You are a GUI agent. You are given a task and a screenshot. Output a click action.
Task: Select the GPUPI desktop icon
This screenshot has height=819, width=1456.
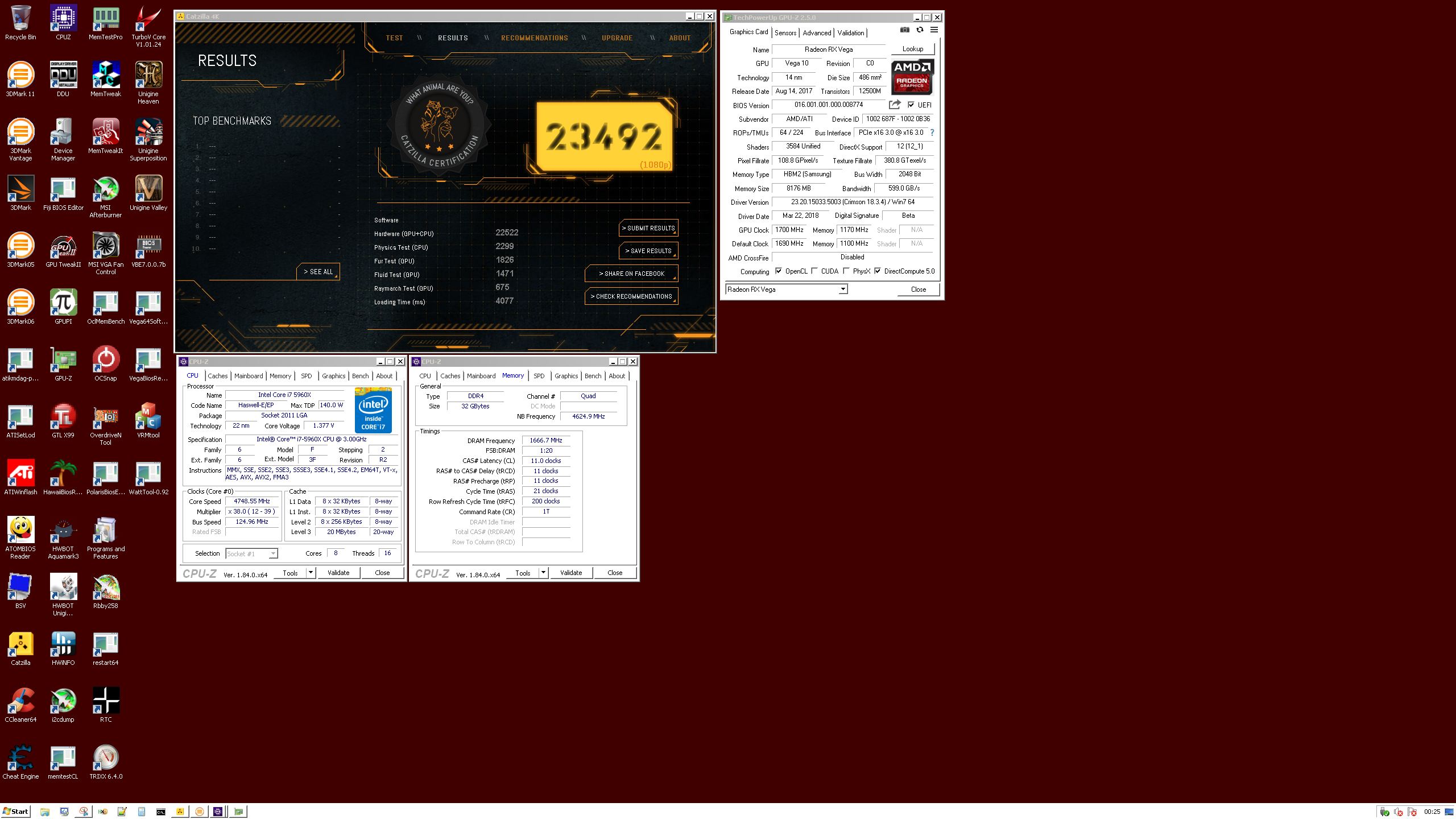point(63,307)
